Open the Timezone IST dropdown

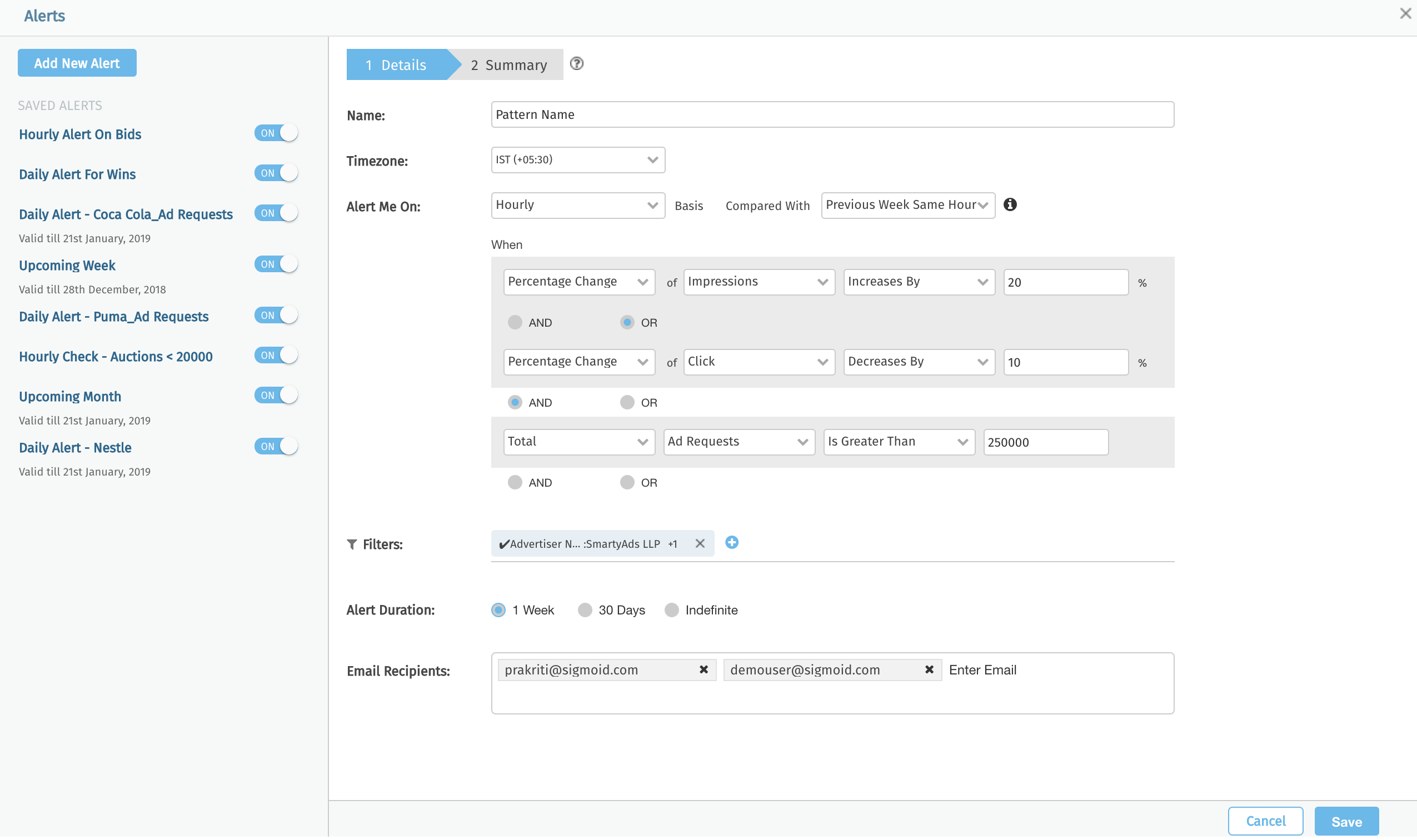(x=577, y=160)
